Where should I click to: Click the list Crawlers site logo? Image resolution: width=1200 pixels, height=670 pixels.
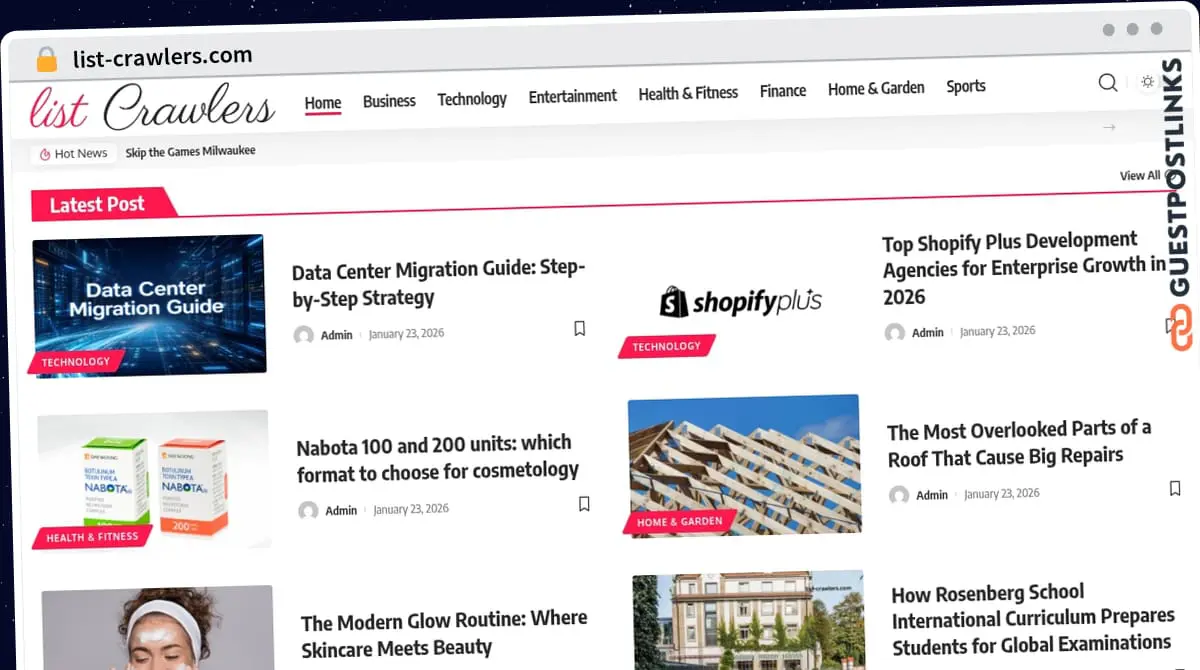tap(150, 105)
